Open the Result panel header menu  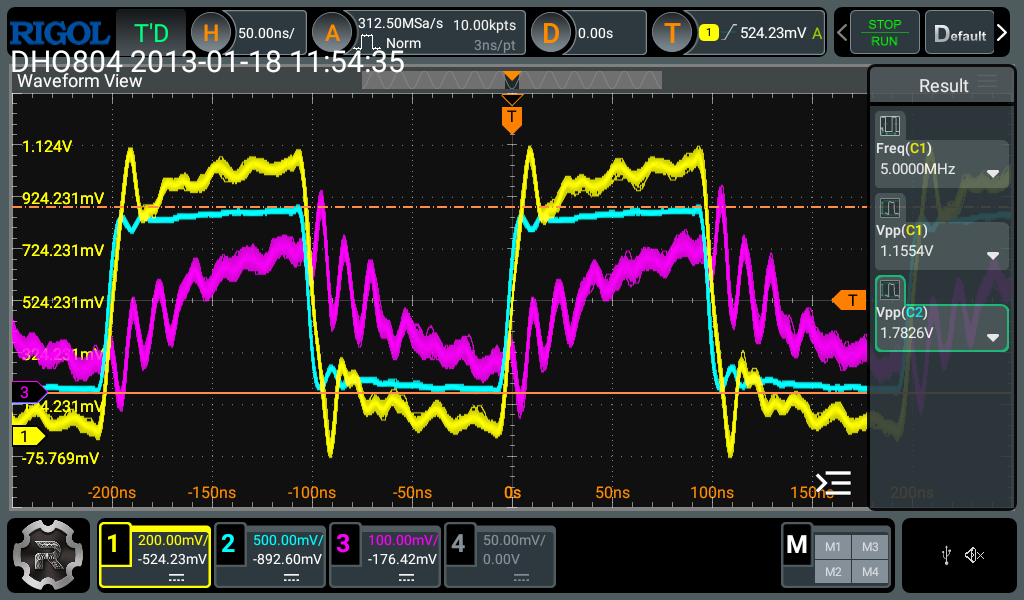coord(987,83)
